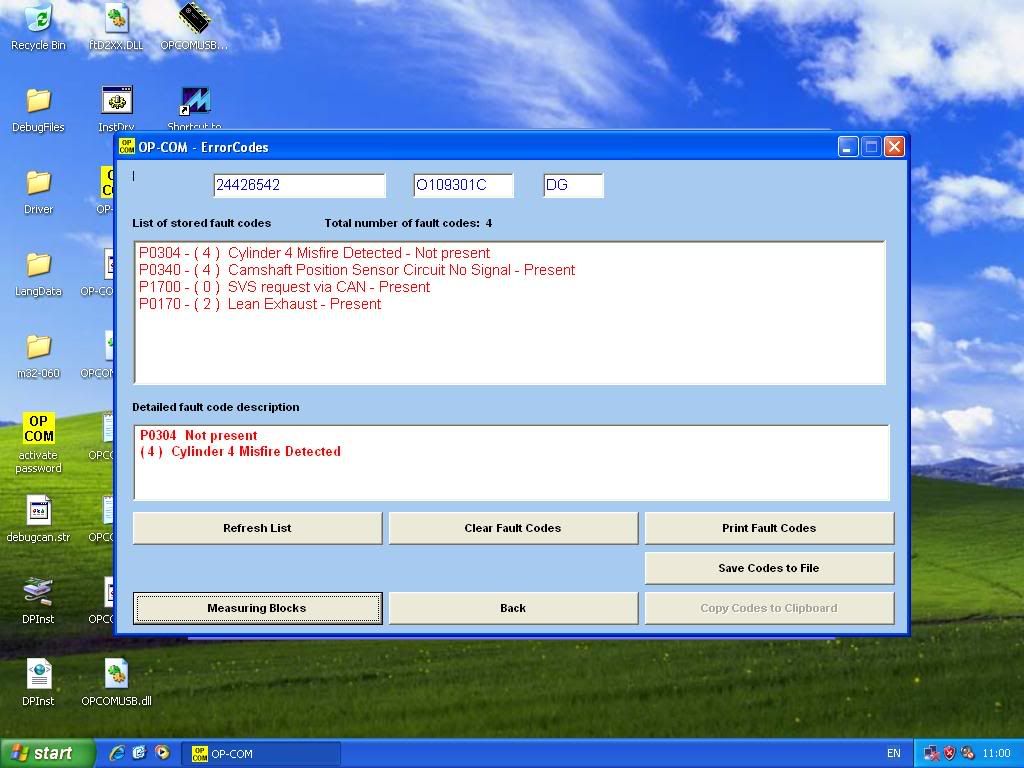
Task: Select fault code P1700 SVS request via CAN
Action: [x=284, y=287]
